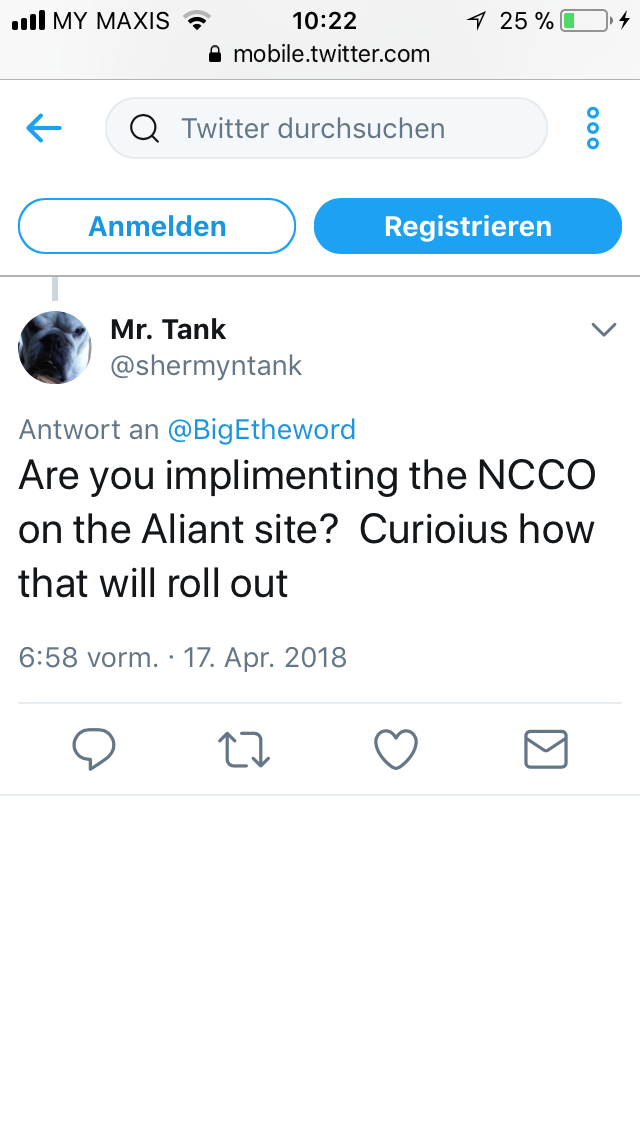640x1136 pixels.
Task: Like the tweet with the heart icon
Action: (x=395, y=749)
